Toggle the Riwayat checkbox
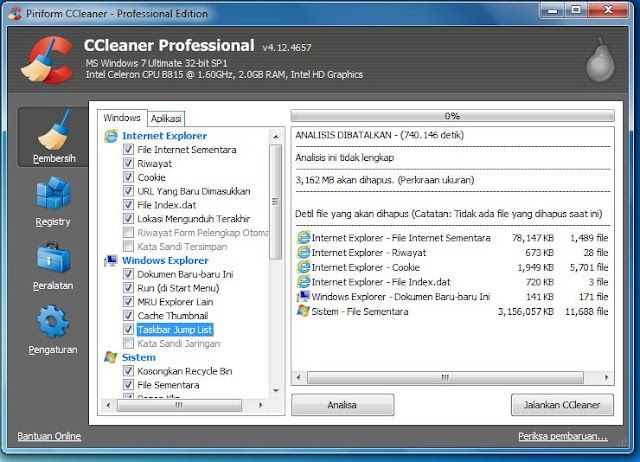Image resolution: width=640 pixels, height=462 pixels. 128,163
